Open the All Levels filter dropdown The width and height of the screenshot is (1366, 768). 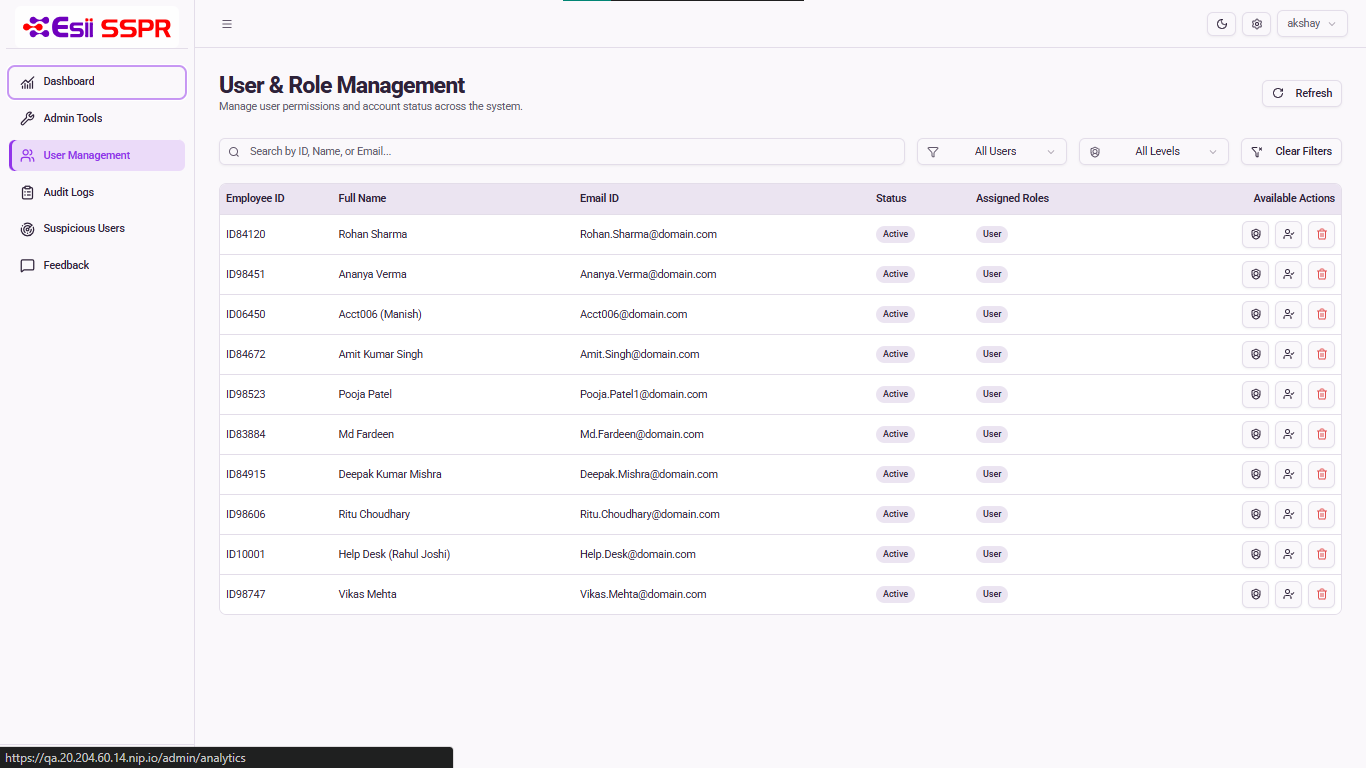pos(1154,151)
